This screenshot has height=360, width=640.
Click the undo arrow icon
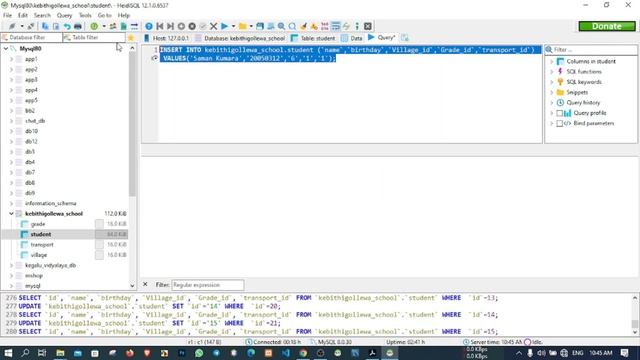pyautogui.click(x=67, y=26)
